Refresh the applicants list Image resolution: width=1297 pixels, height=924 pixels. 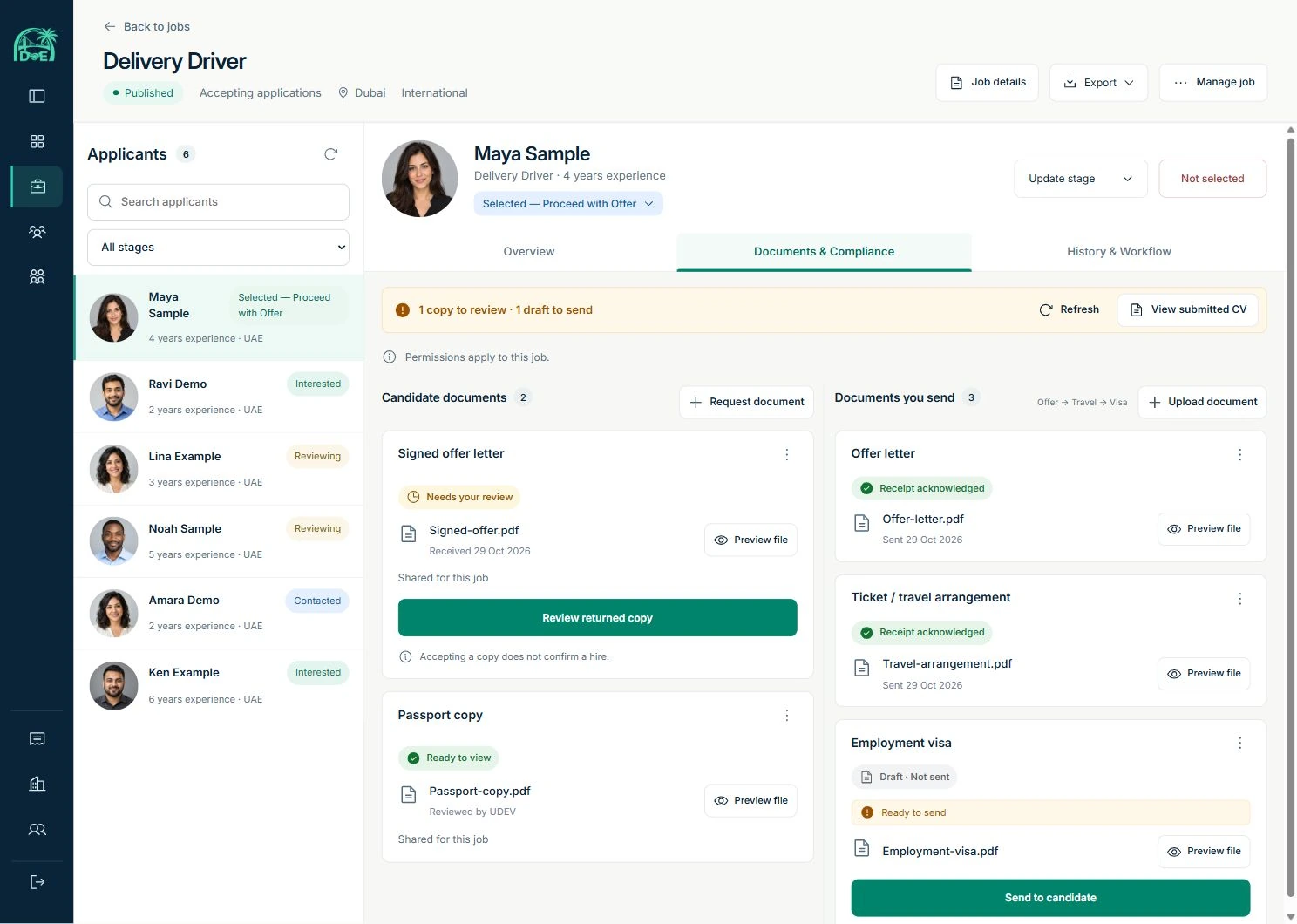pyautogui.click(x=330, y=154)
